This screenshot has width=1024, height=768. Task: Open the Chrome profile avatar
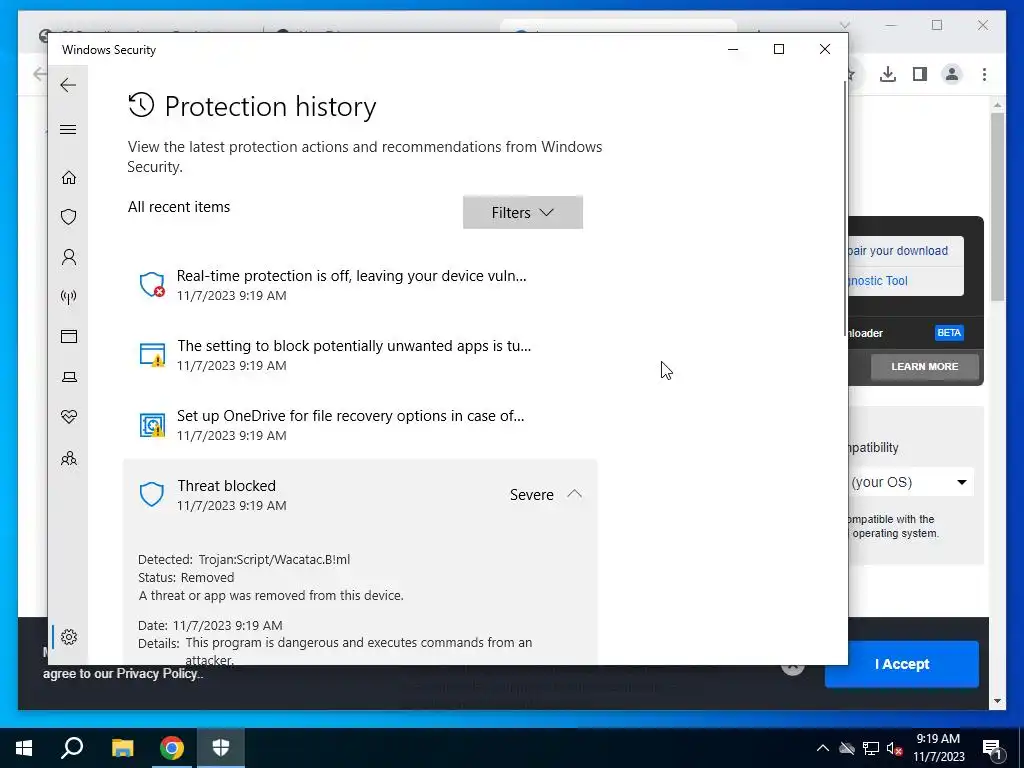[952, 74]
